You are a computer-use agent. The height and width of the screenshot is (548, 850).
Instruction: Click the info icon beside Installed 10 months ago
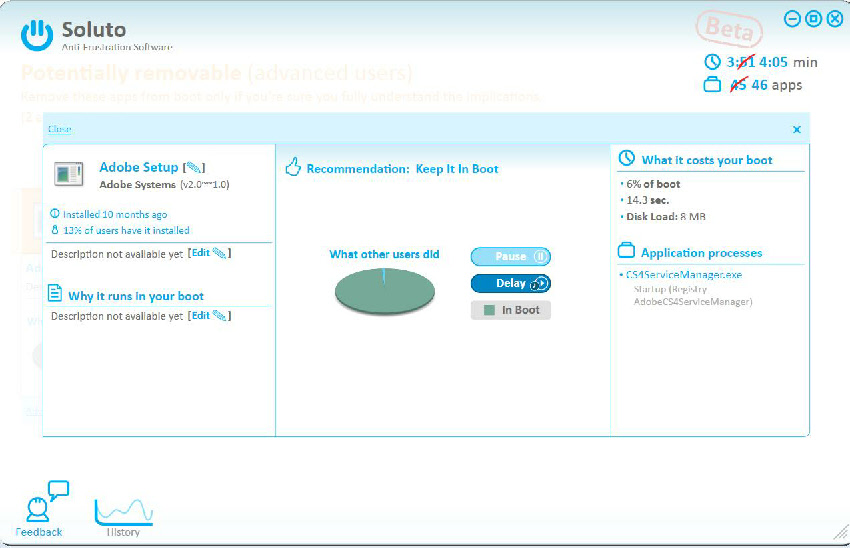(x=55, y=214)
